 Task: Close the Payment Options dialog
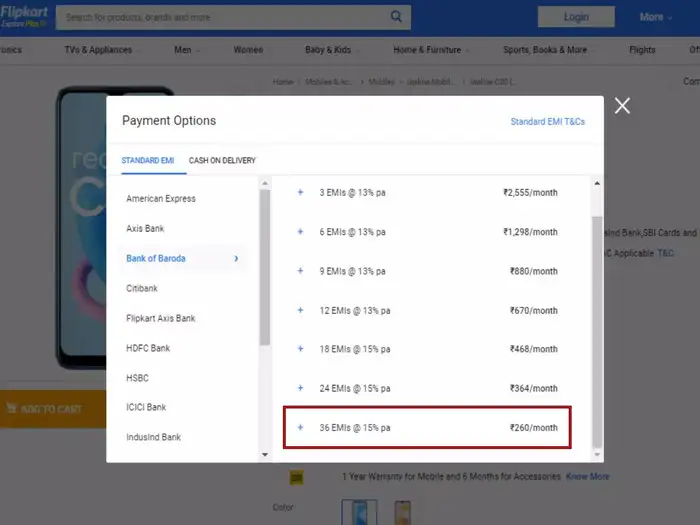coord(622,106)
